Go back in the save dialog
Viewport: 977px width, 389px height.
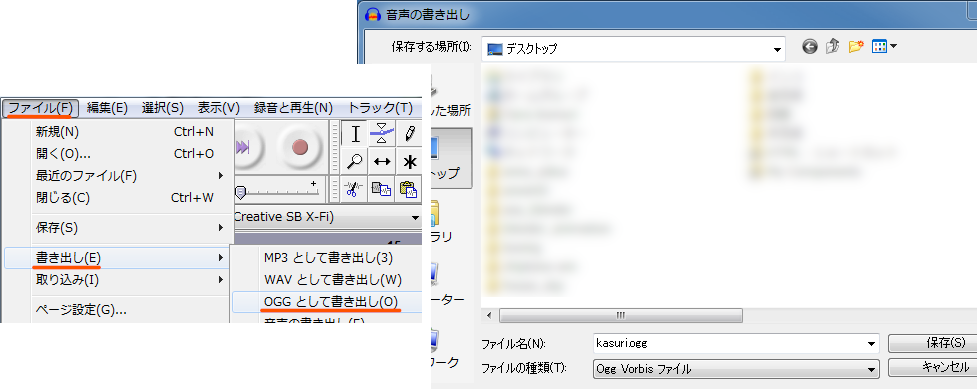click(x=809, y=47)
